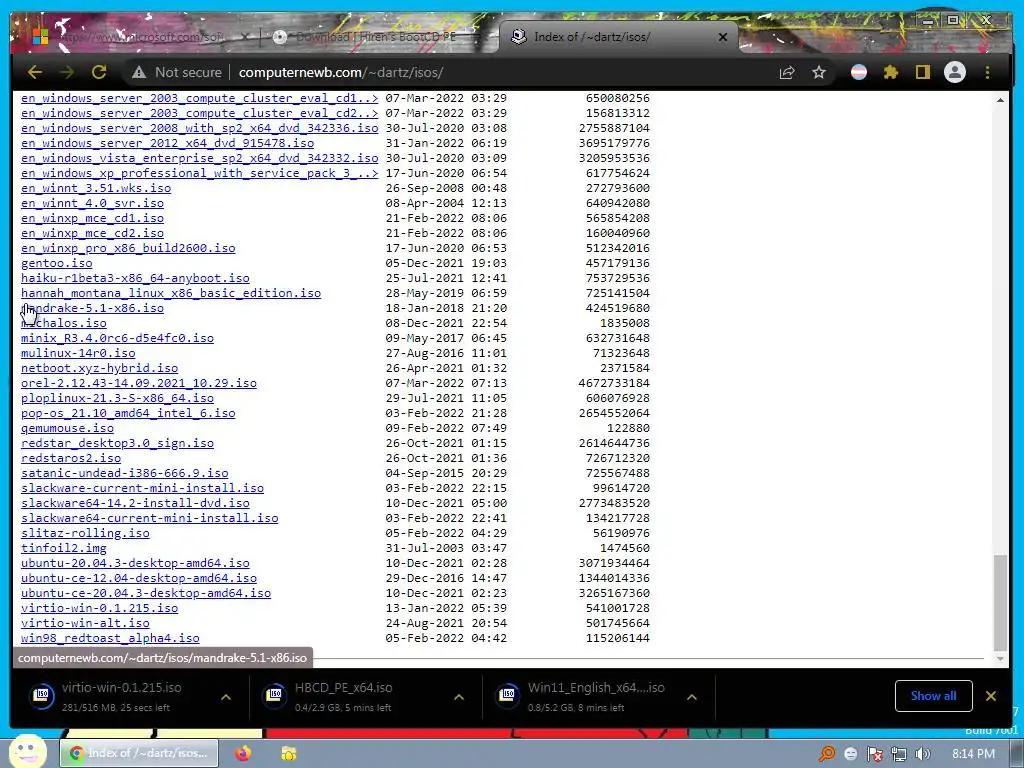Open en_winnt_3.51.wks.iso link
Screen dimensions: 1024x768
(96, 188)
